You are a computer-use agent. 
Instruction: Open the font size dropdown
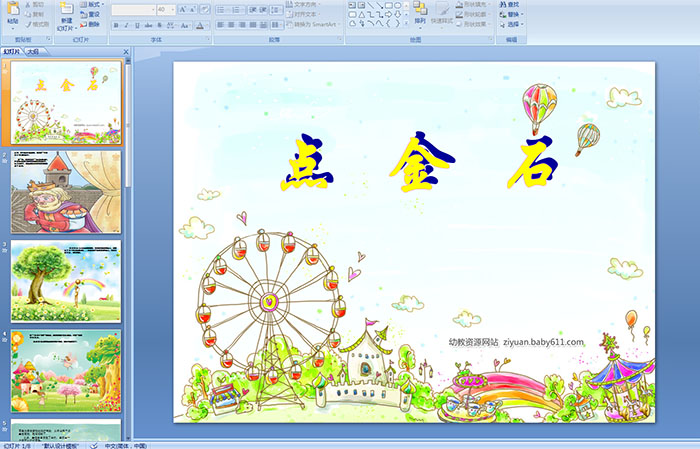point(174,9)
